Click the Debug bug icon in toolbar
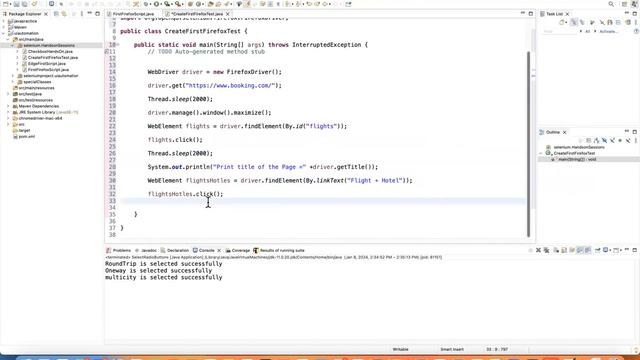 [x=146, y=4]
